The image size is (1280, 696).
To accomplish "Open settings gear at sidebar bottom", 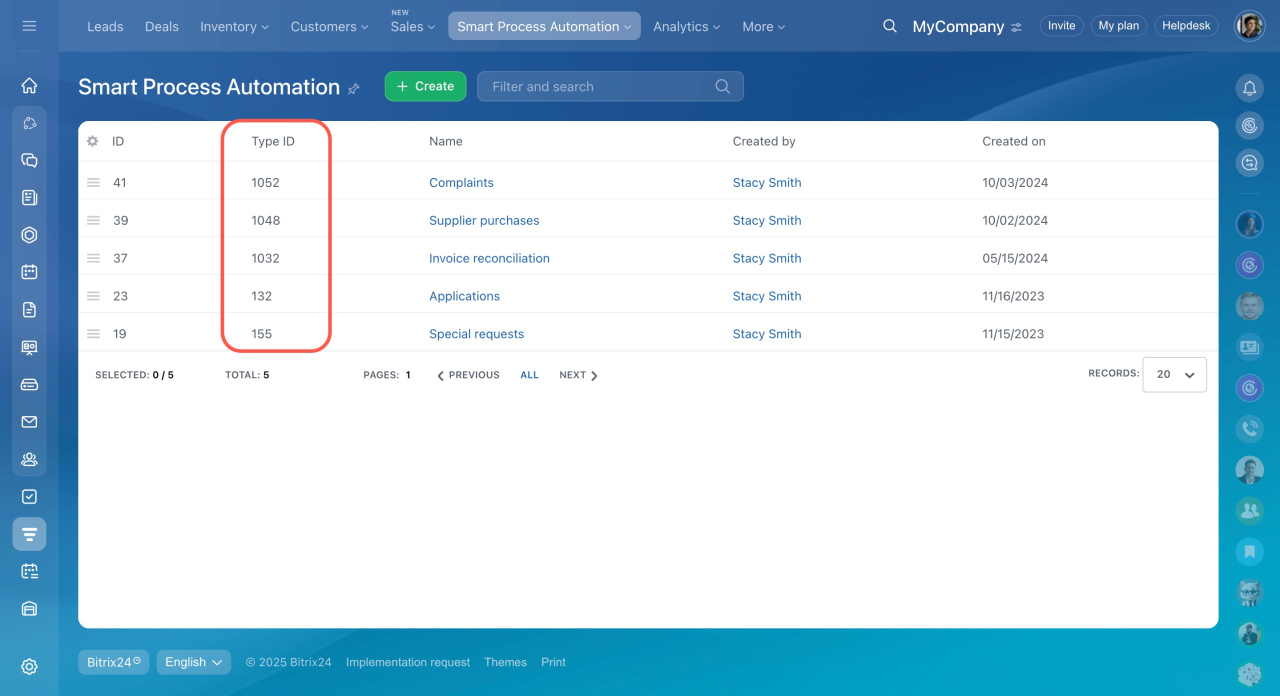I will click(x=29, y=667).
